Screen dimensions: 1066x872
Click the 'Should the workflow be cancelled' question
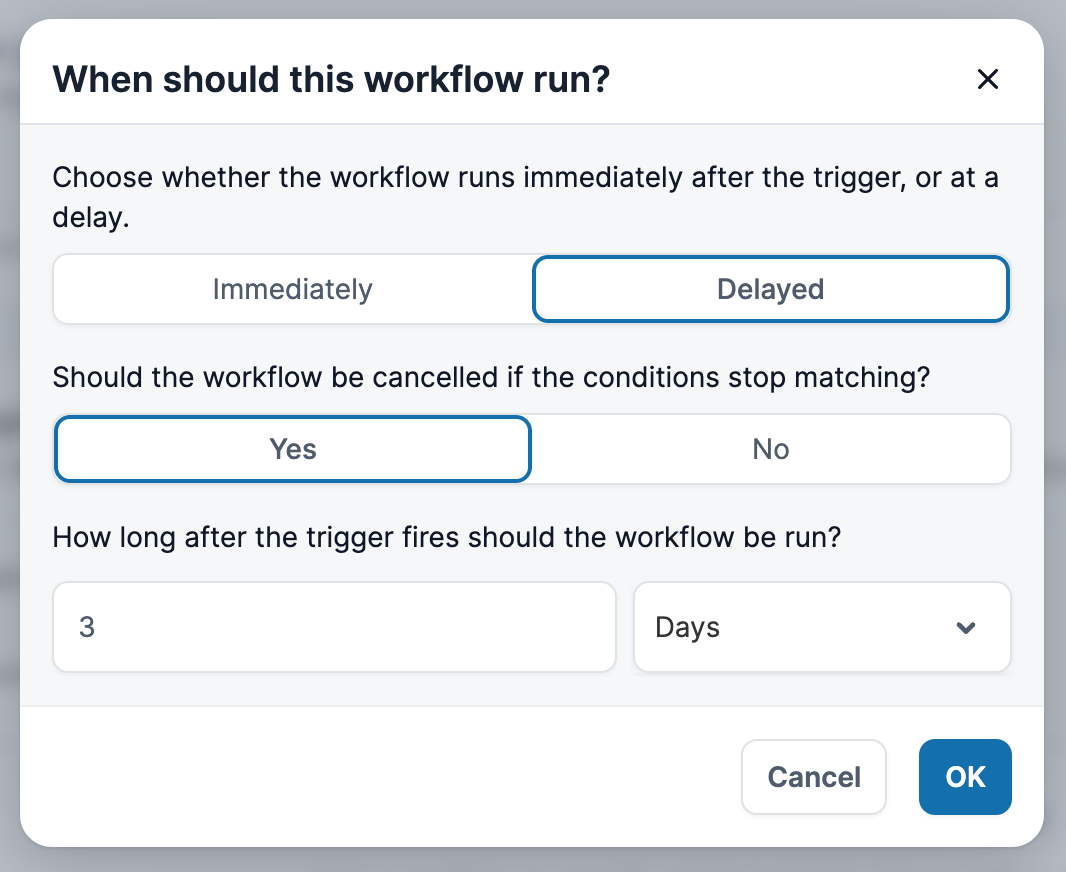pos(491,377)
